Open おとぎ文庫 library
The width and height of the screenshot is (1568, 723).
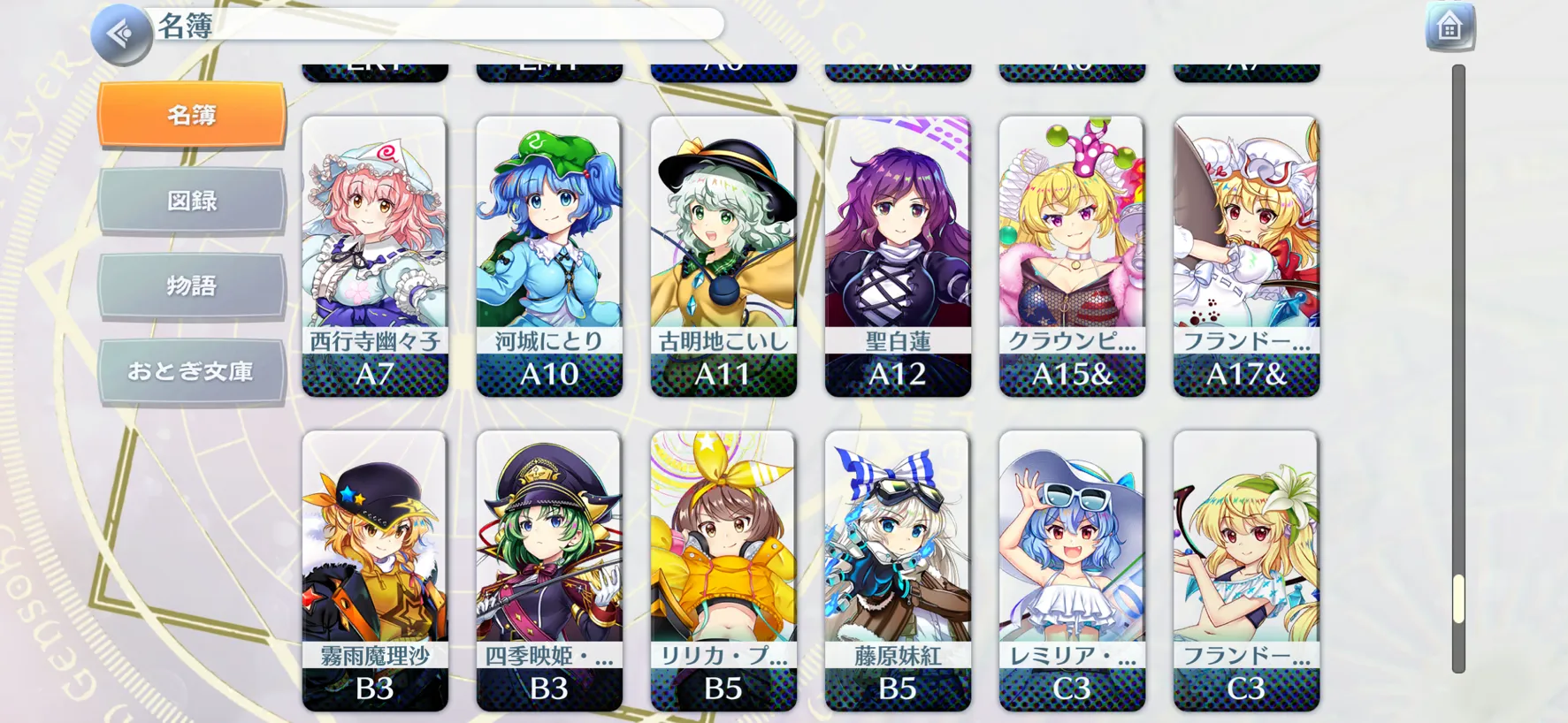tap(192, 371)
